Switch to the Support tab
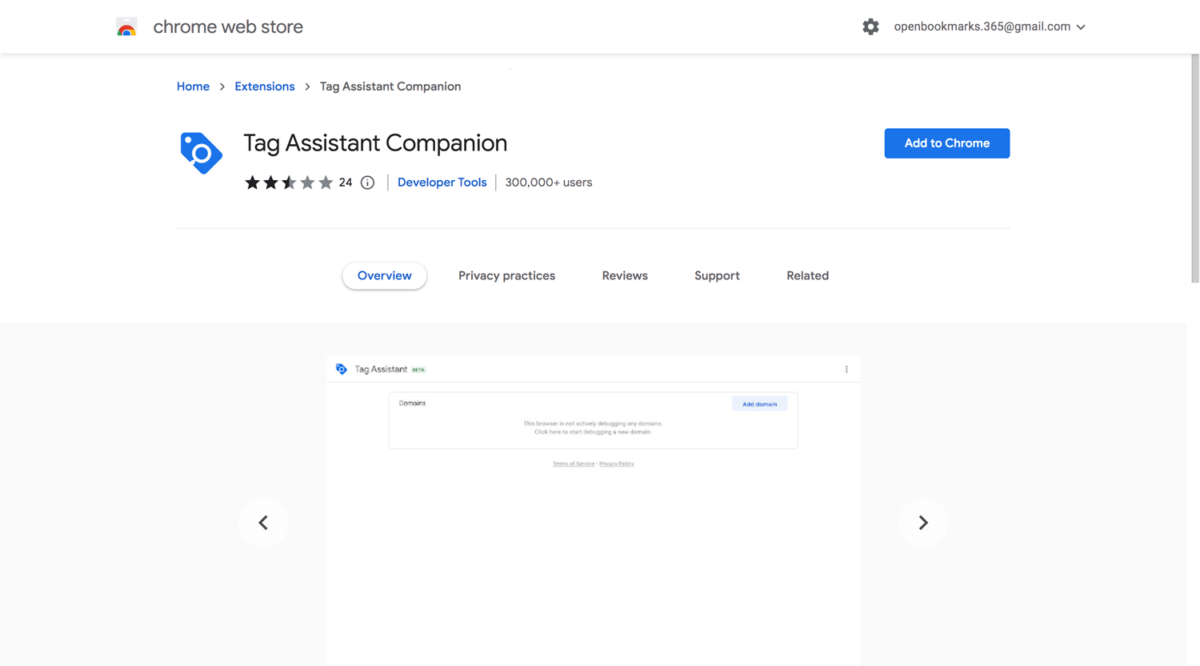 point(717,276)
